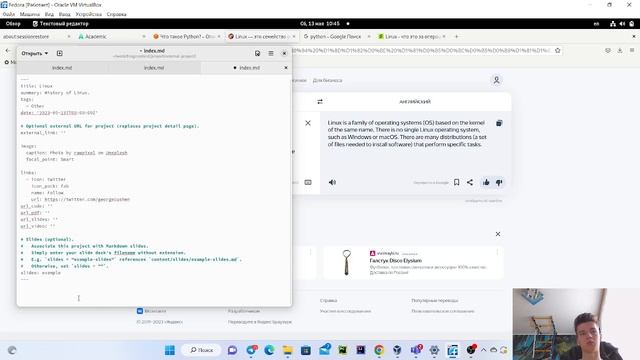Select the английский target language selector
This screenshot has height=360, width=640.
click(415, 102)
